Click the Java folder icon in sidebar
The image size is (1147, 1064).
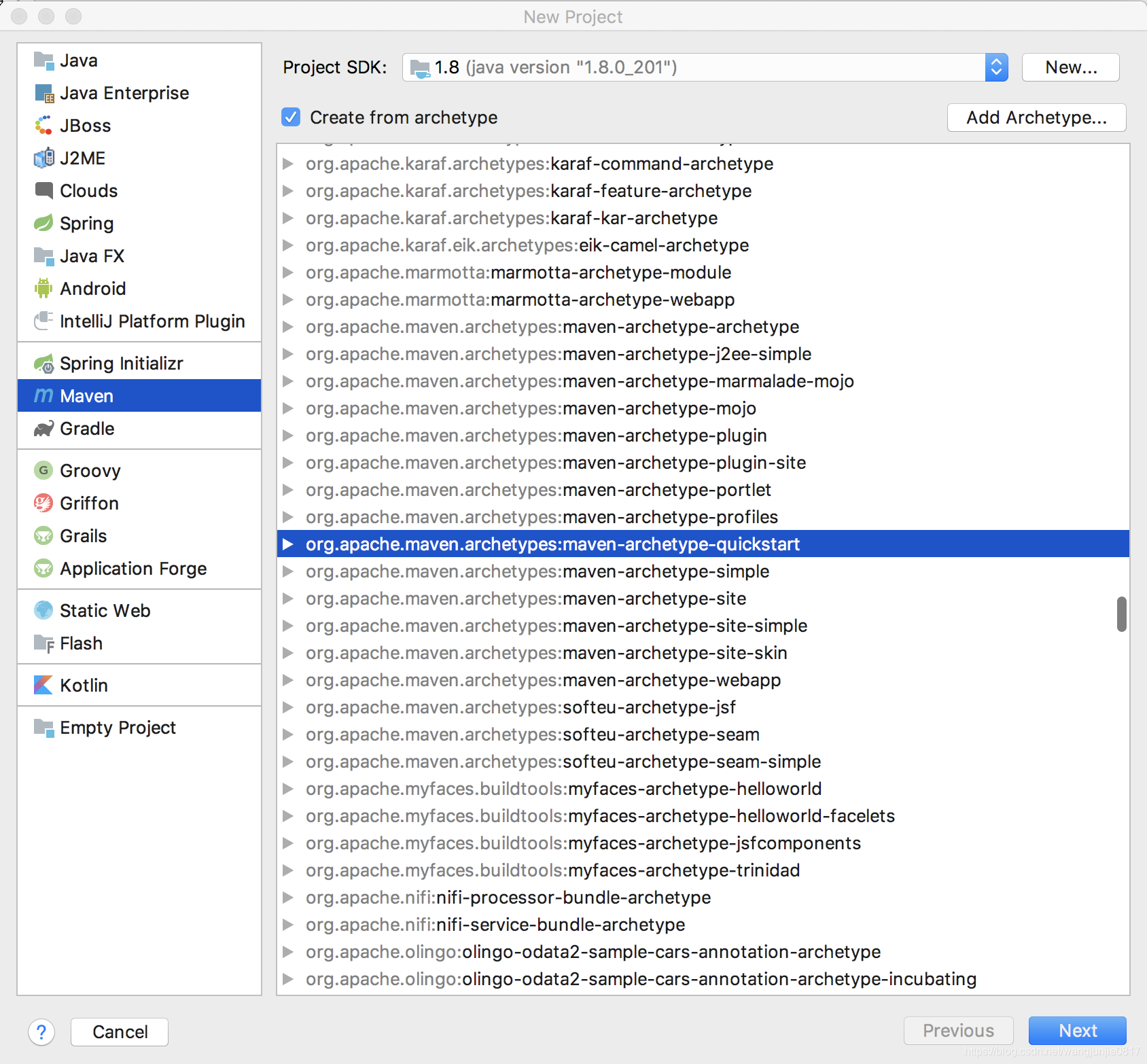[x=43, y=60]
